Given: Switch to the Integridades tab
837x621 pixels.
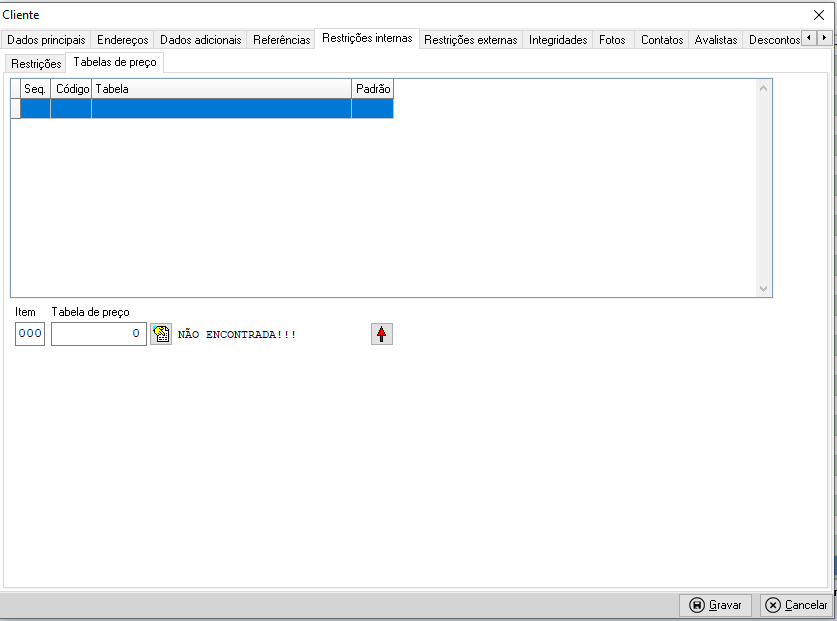Looking at the screenshot, I should point(558,40).
